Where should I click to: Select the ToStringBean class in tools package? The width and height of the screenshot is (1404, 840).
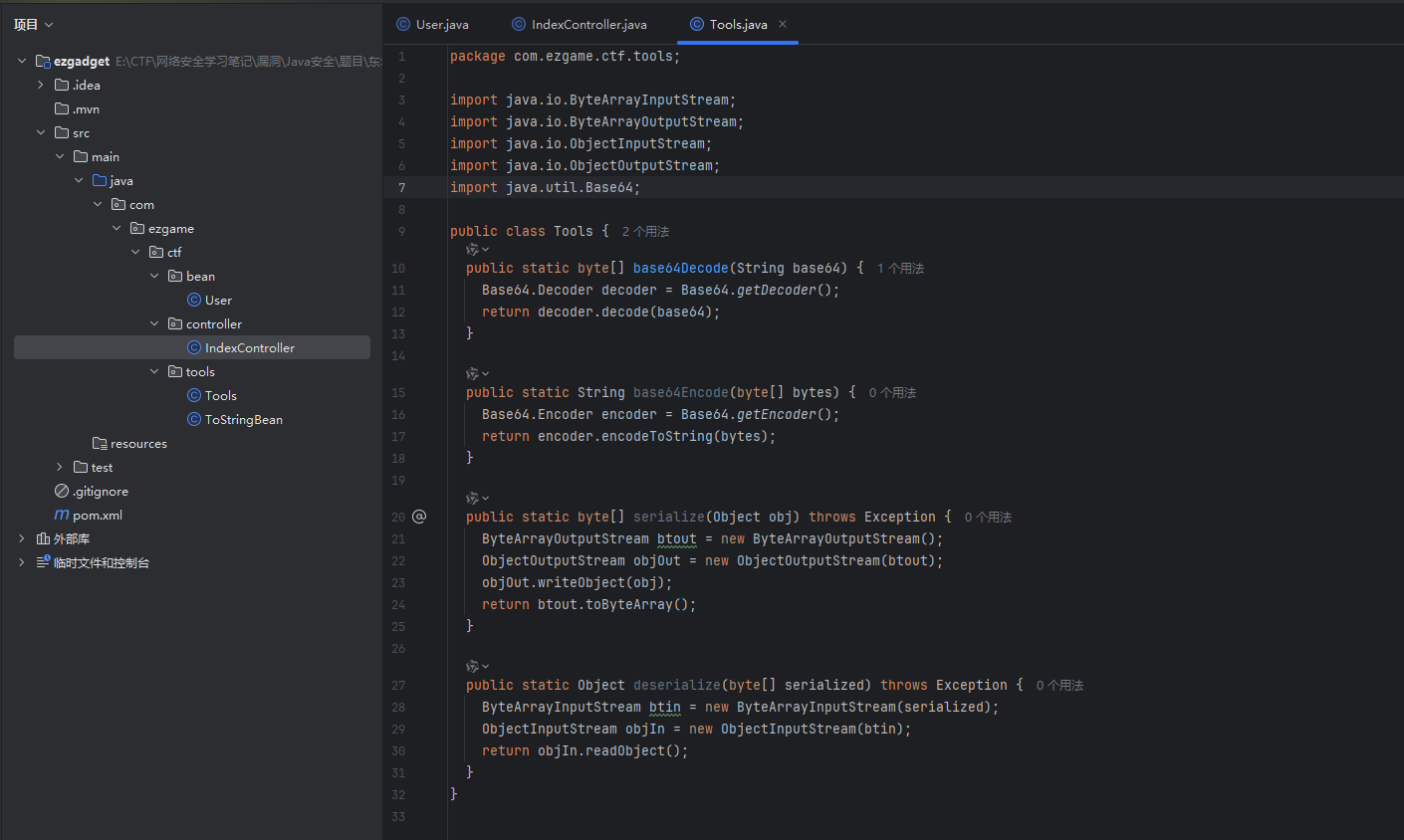[x=243, y=420]
